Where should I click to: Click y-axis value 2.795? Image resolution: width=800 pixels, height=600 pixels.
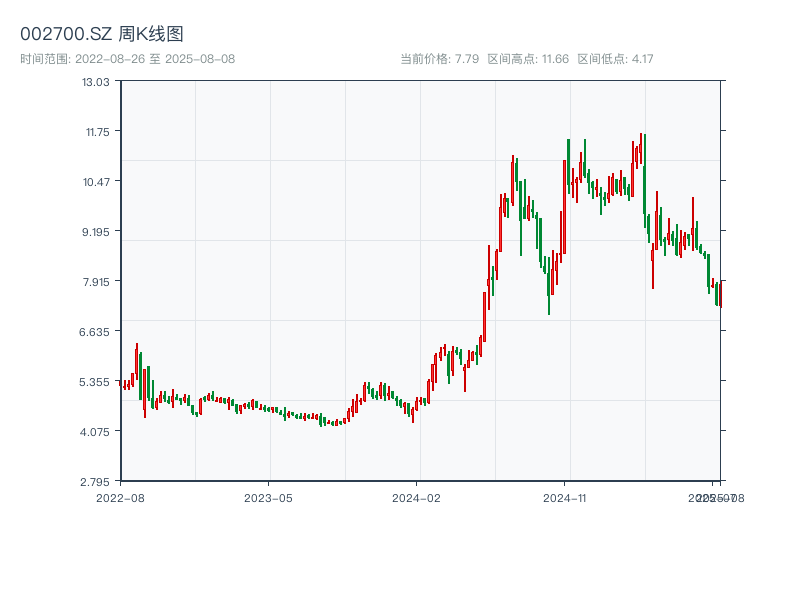point(95,482)
